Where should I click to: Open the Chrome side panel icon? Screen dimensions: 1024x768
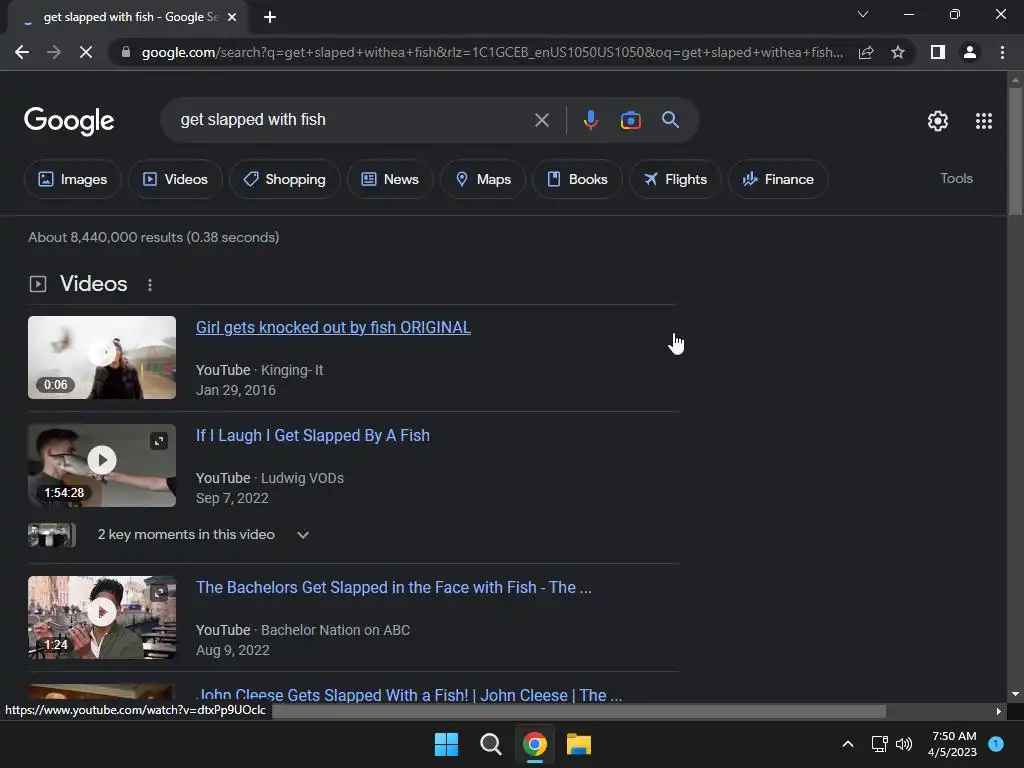pos(938,52)
